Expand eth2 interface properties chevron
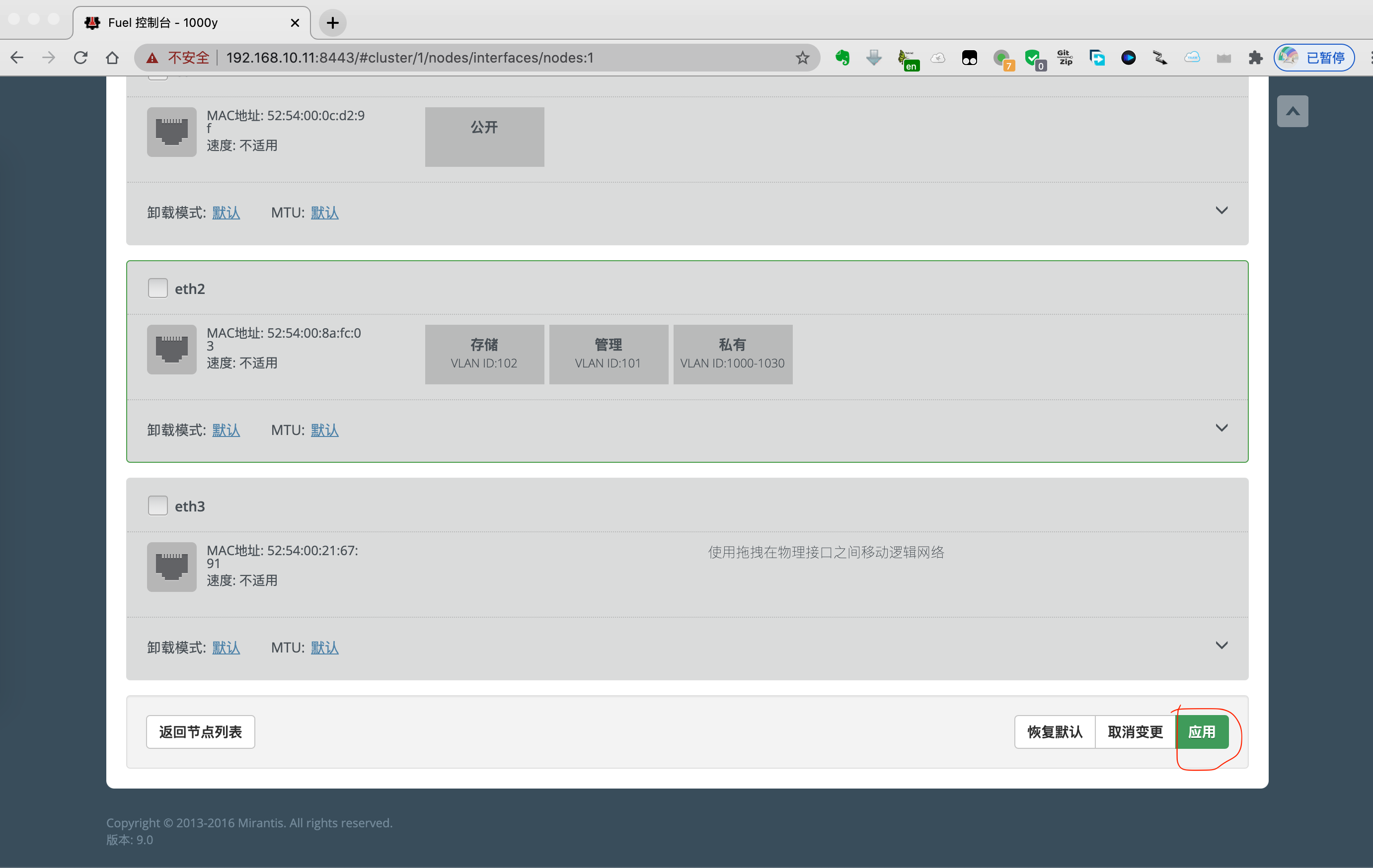The image size is (1373, 868). point(1221,428)
